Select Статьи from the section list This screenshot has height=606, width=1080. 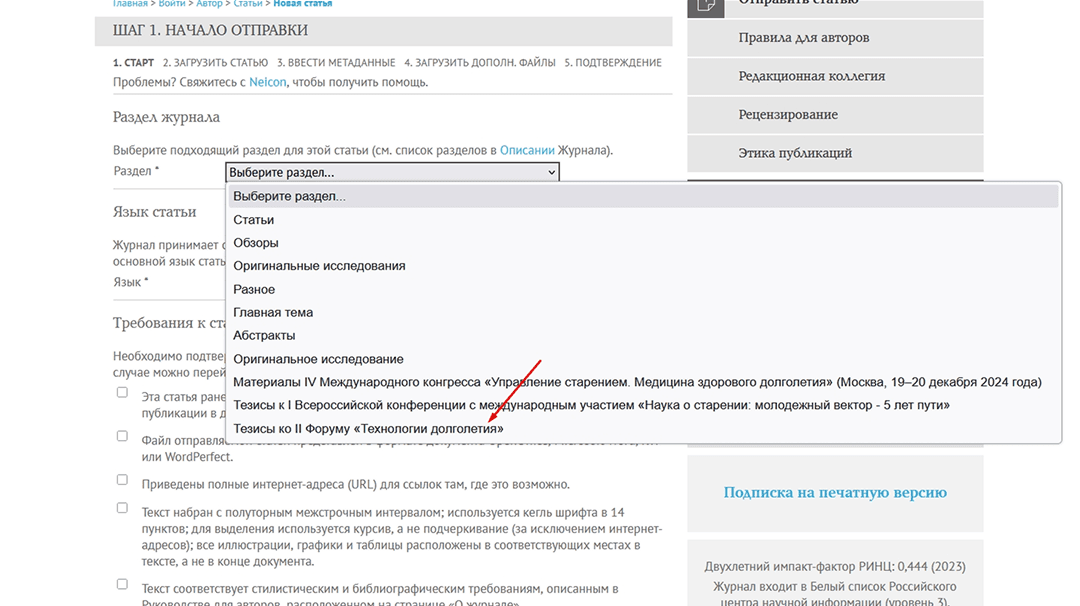pos(254,220)
